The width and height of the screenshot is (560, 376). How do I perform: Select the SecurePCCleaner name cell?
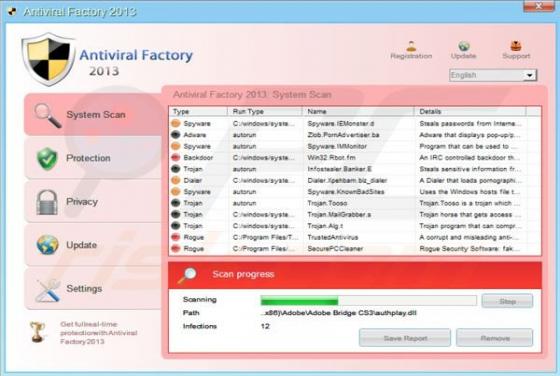335,249
